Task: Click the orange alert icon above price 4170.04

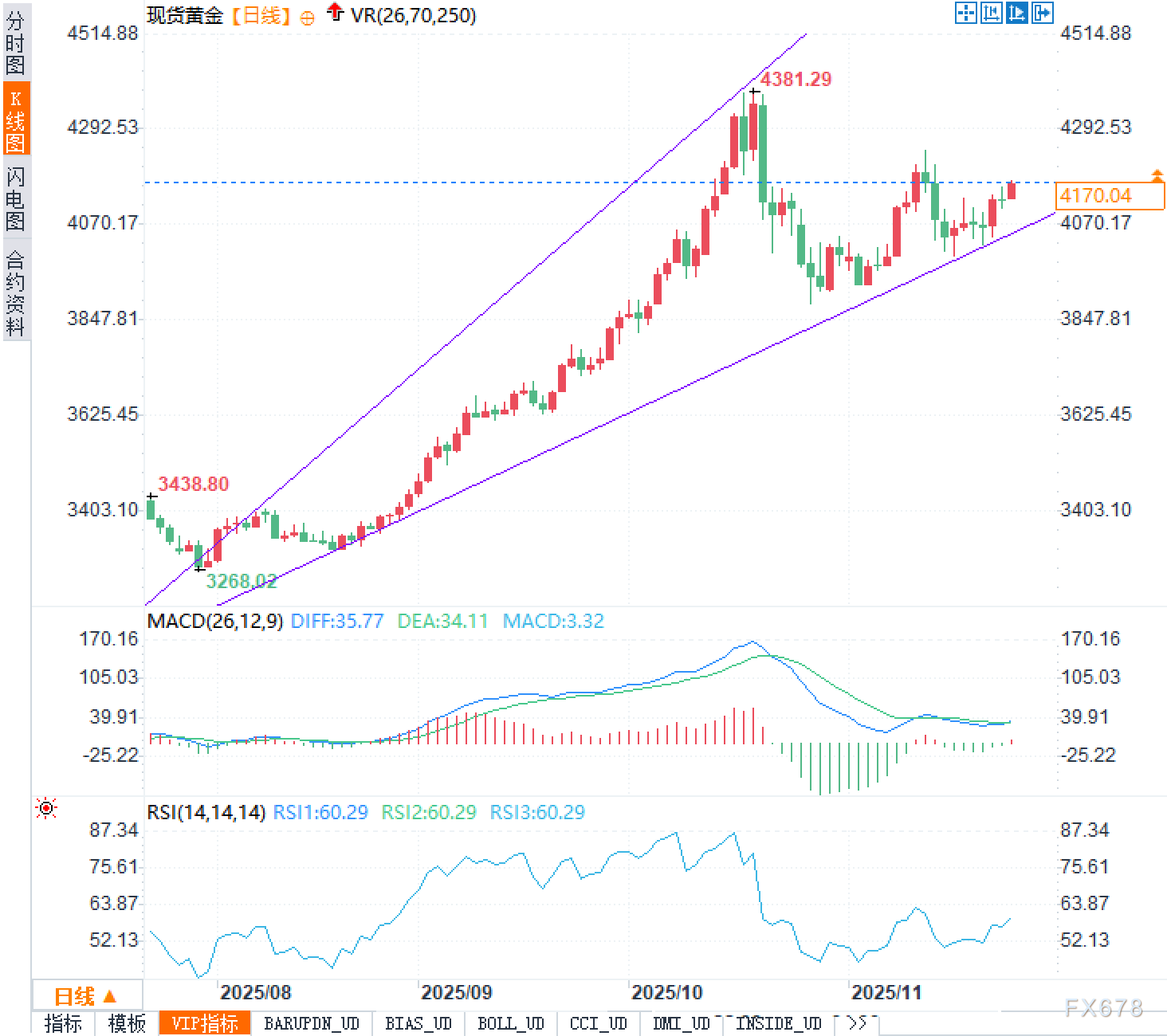Action: pos(1157,175)
